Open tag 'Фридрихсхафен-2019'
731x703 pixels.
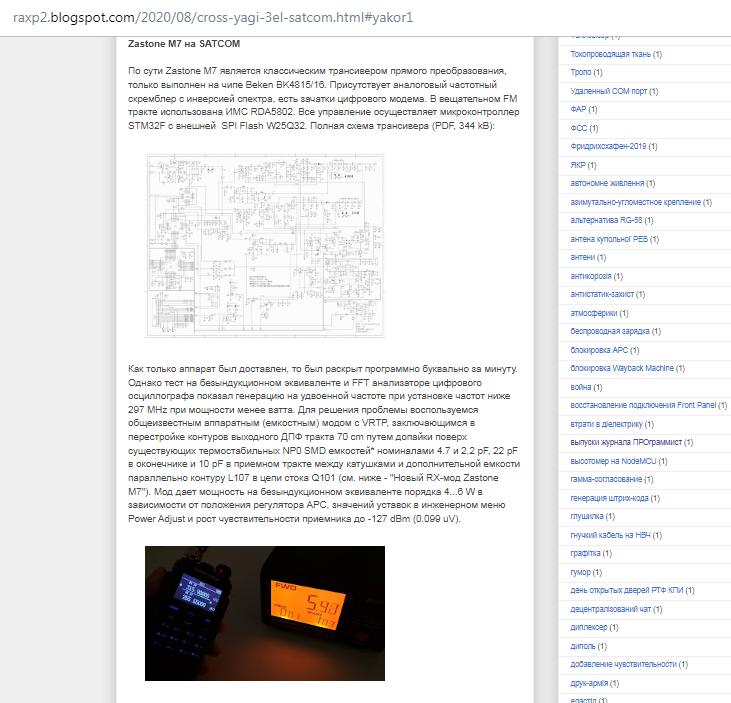[608, 146]
